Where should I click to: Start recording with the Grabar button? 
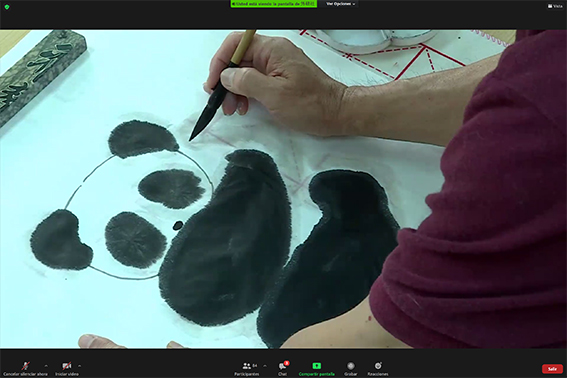point(350,369)
